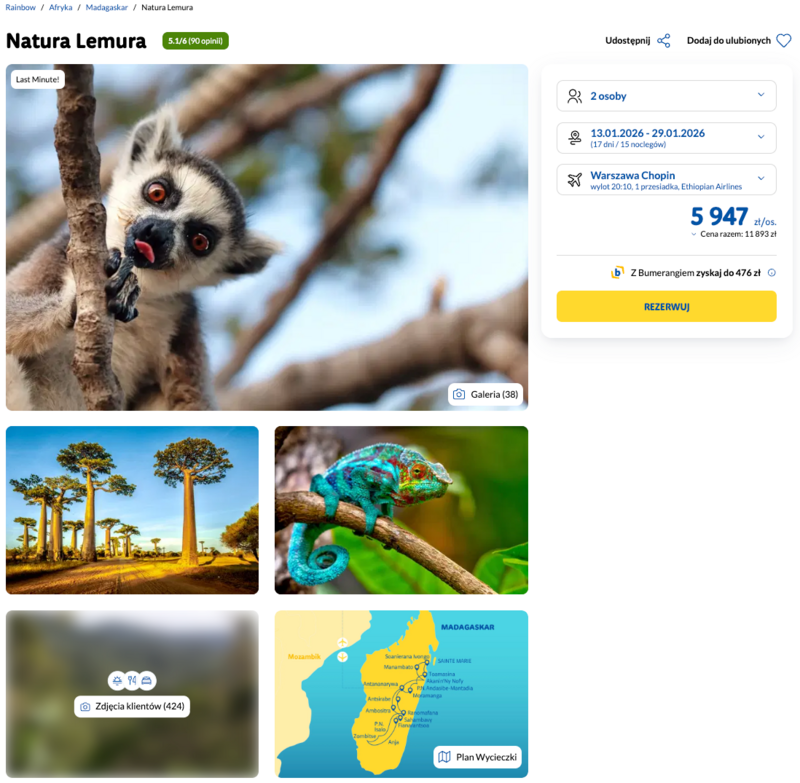Open the Zdjęcia klientów (424) photos
Viewport: 800px width, 783px height.
coord(132,706)
